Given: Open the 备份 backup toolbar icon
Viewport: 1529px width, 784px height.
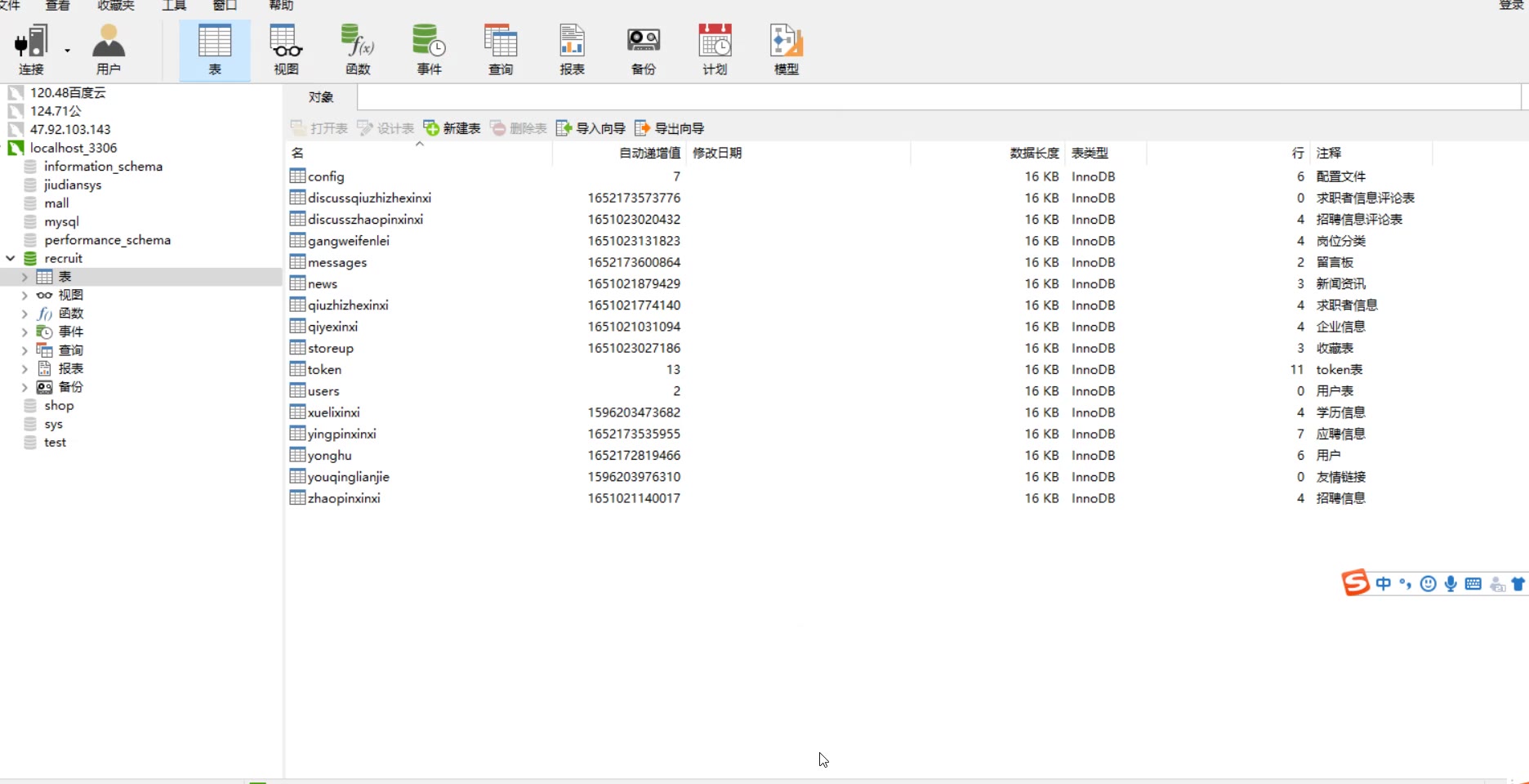Looking at the screenshot, I should [x=644, y=50].
